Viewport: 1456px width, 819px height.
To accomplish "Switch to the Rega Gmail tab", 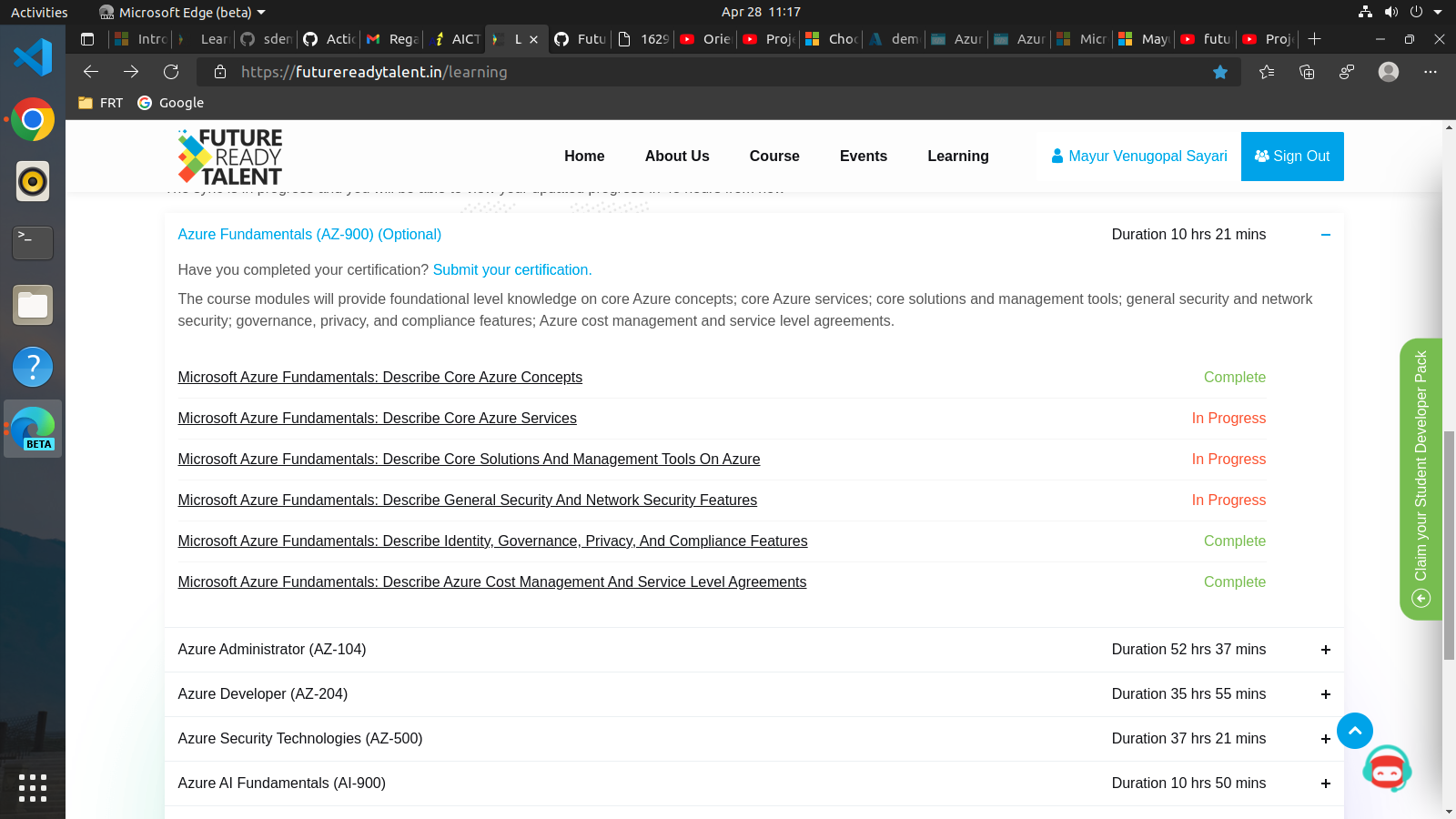I will pos(392,39).
